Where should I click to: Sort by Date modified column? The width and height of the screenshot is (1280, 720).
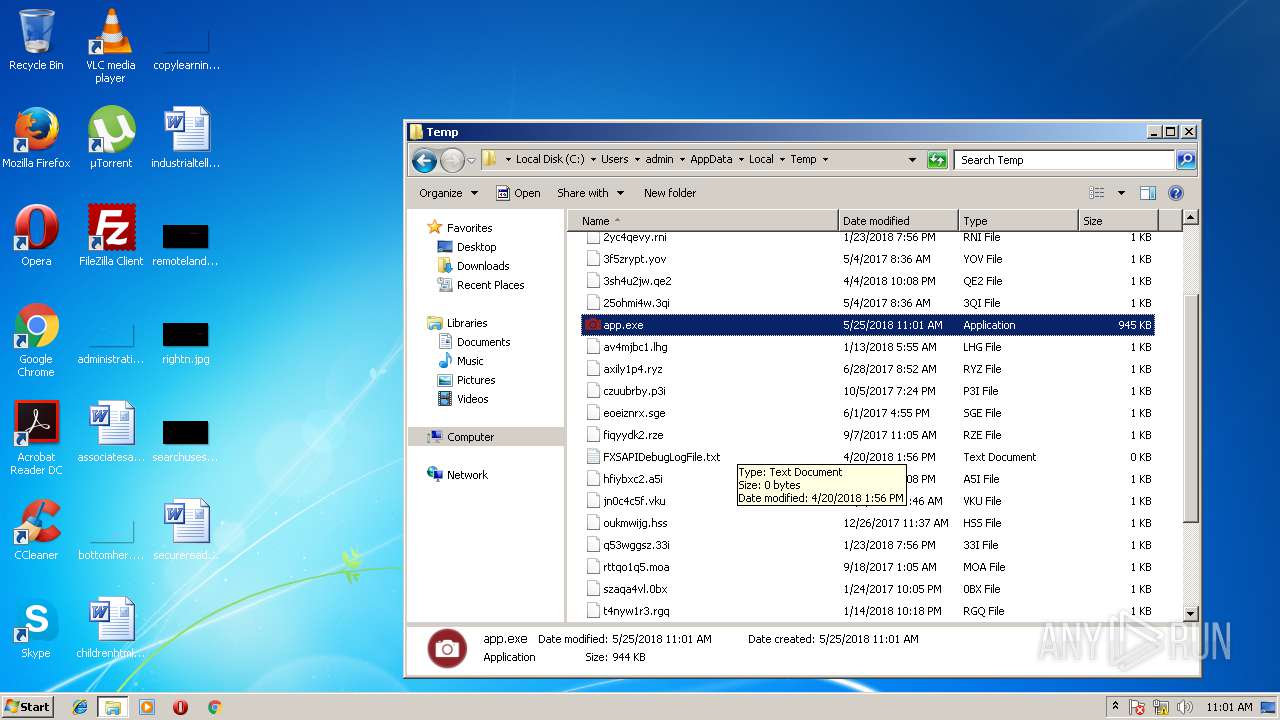point(898,221)
